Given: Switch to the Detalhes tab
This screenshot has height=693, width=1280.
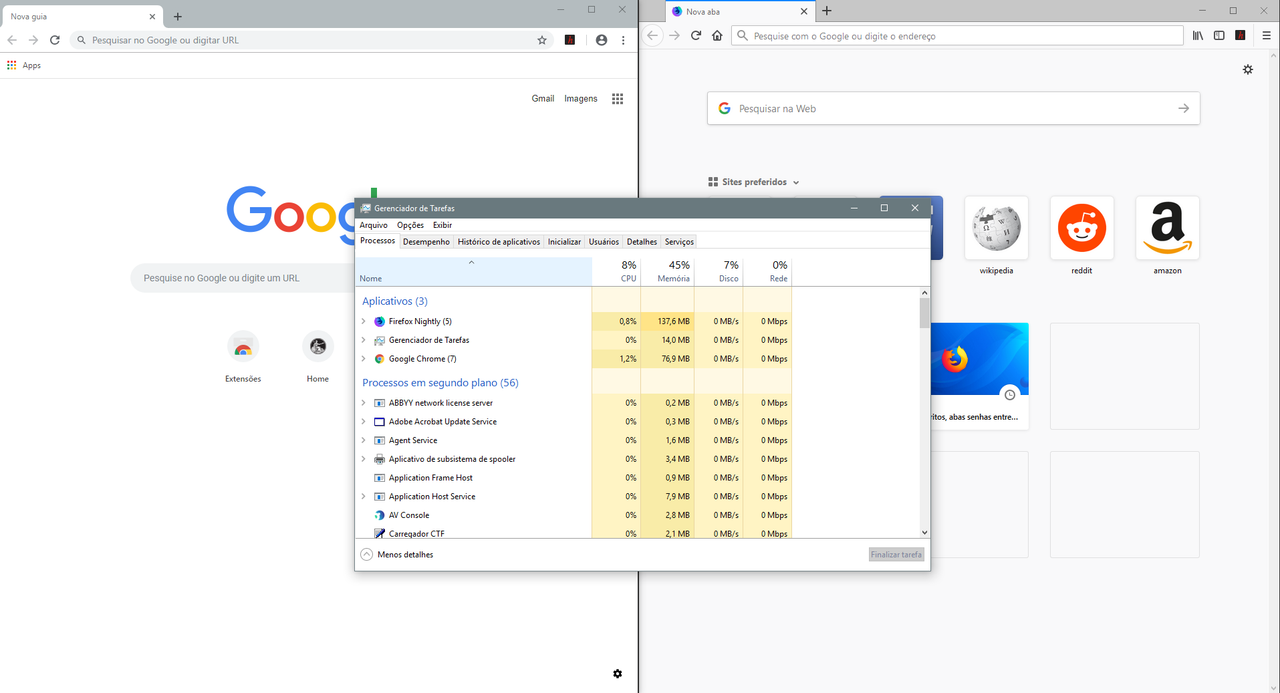Looking at the screenshot, I should point(642,242).
